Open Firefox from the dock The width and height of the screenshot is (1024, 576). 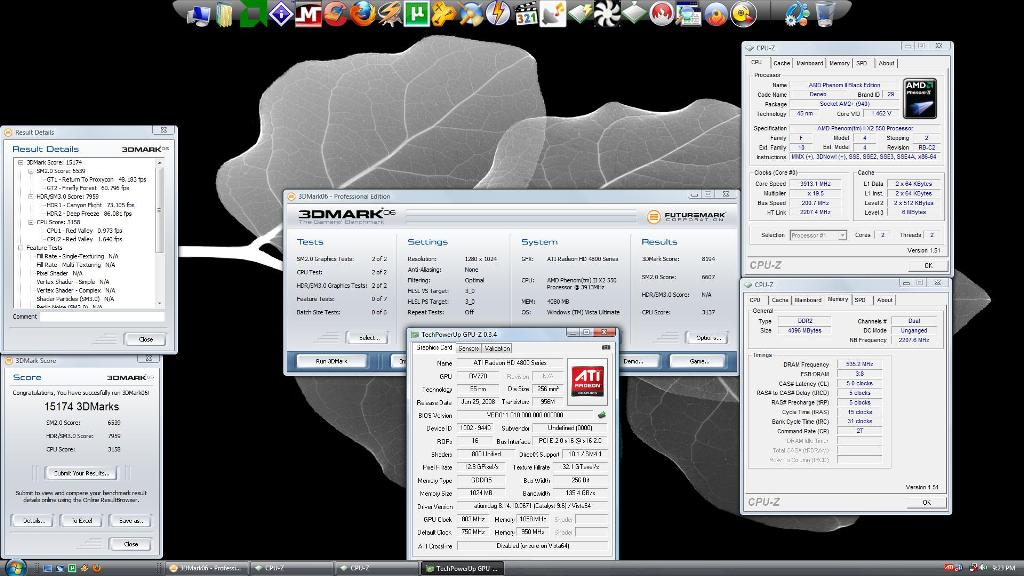[362, 14]
